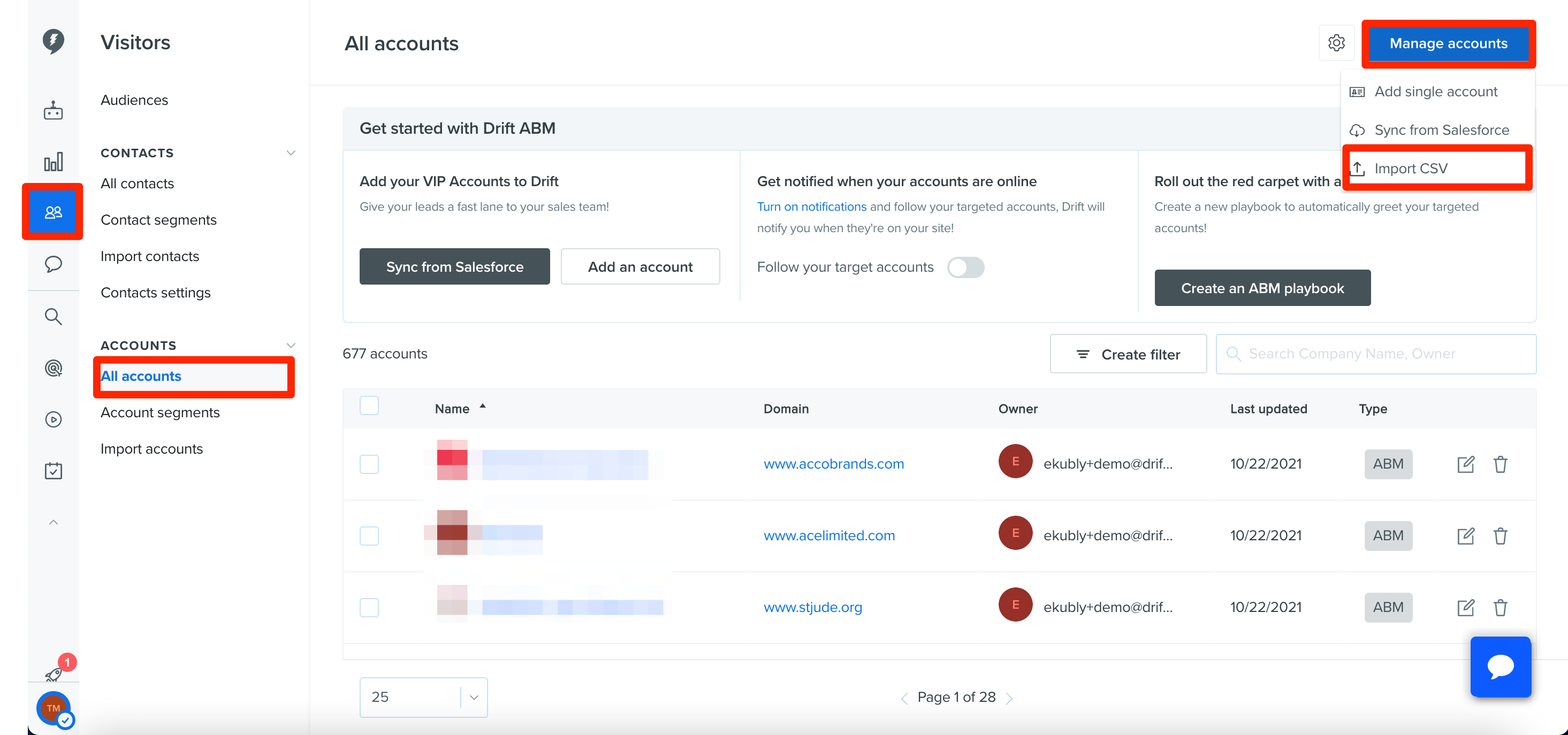Collapse the CONTACTS section chevron
This screenshot has width=1568, height=735.
tap(291, 152)
